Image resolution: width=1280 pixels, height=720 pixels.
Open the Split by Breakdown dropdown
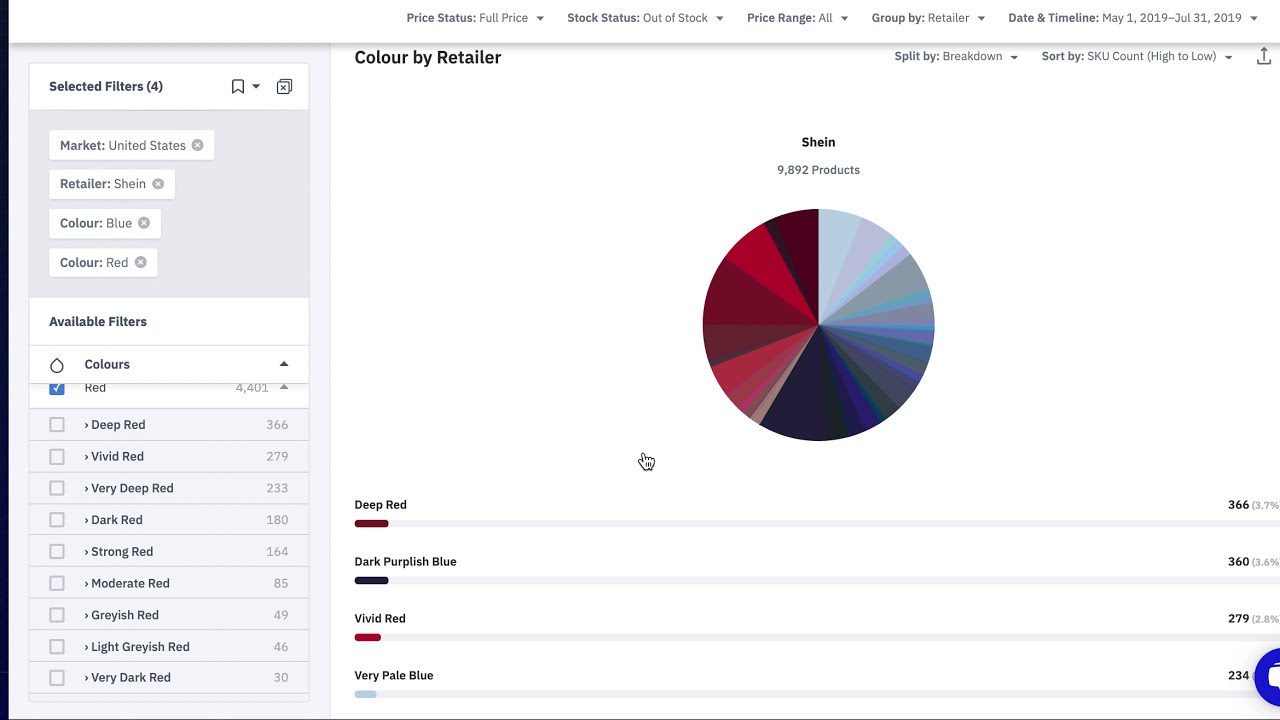tap(956, 57)
